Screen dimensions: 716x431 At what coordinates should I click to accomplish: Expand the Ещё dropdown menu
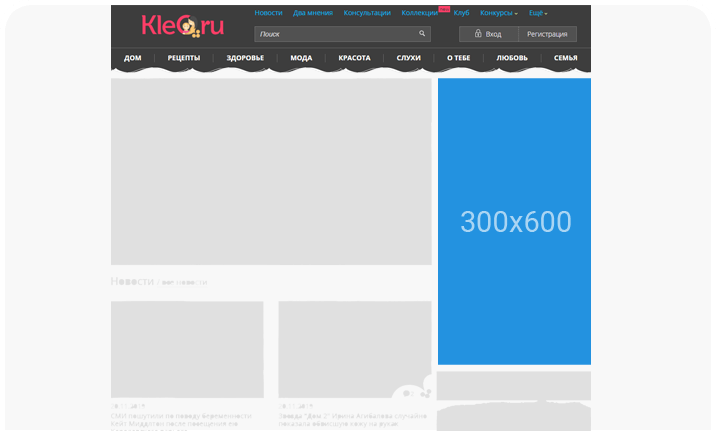point(538,13)
